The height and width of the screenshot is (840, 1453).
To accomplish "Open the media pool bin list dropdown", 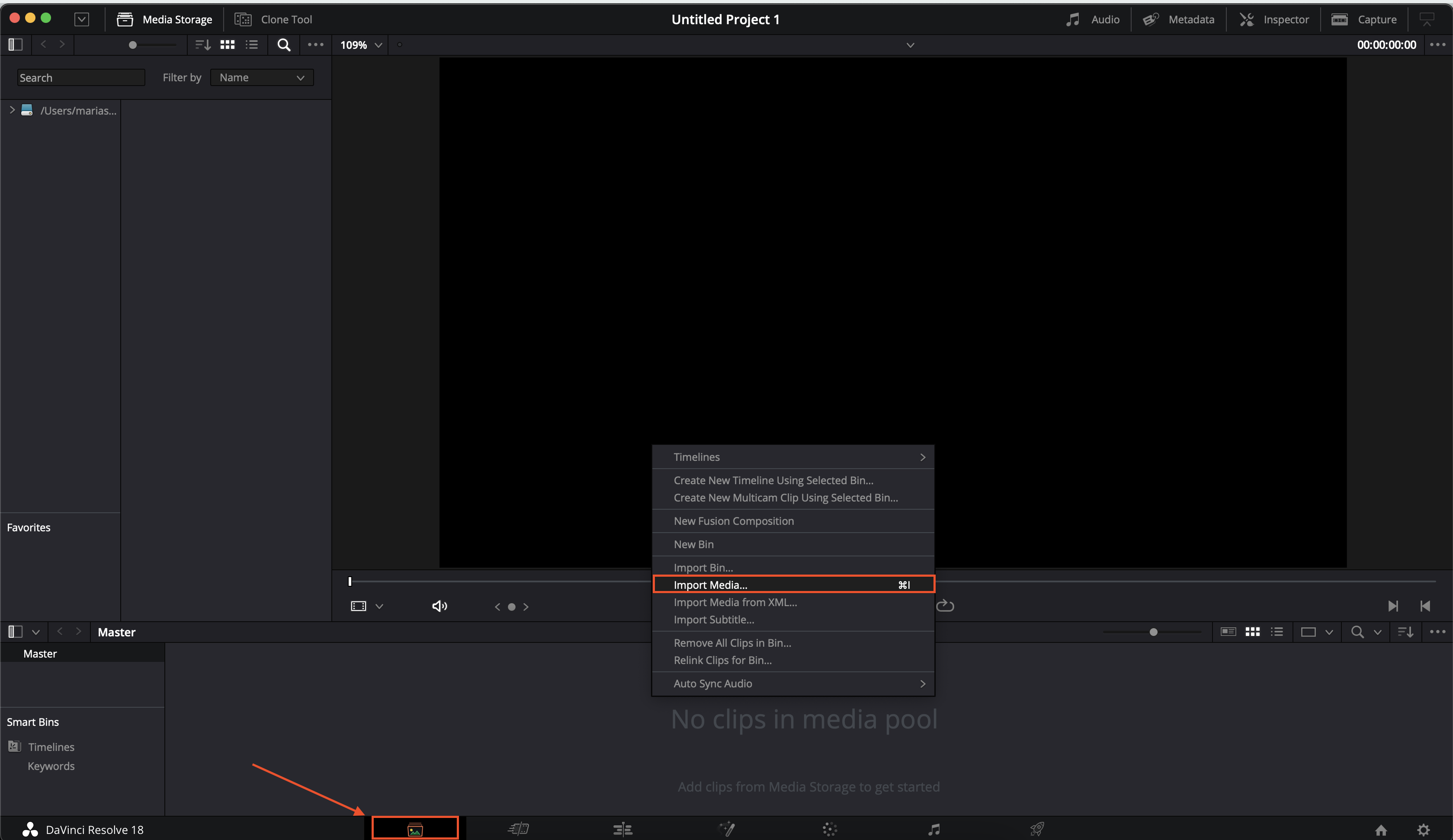I will 36,632.
